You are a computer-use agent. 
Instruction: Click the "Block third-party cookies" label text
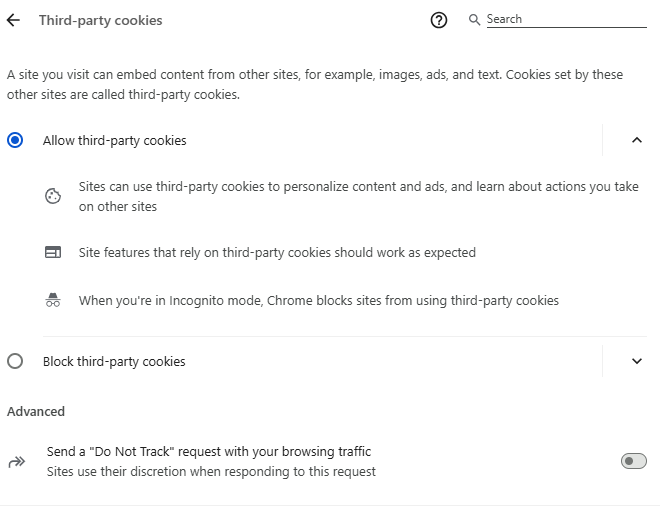tap(114, 361)
